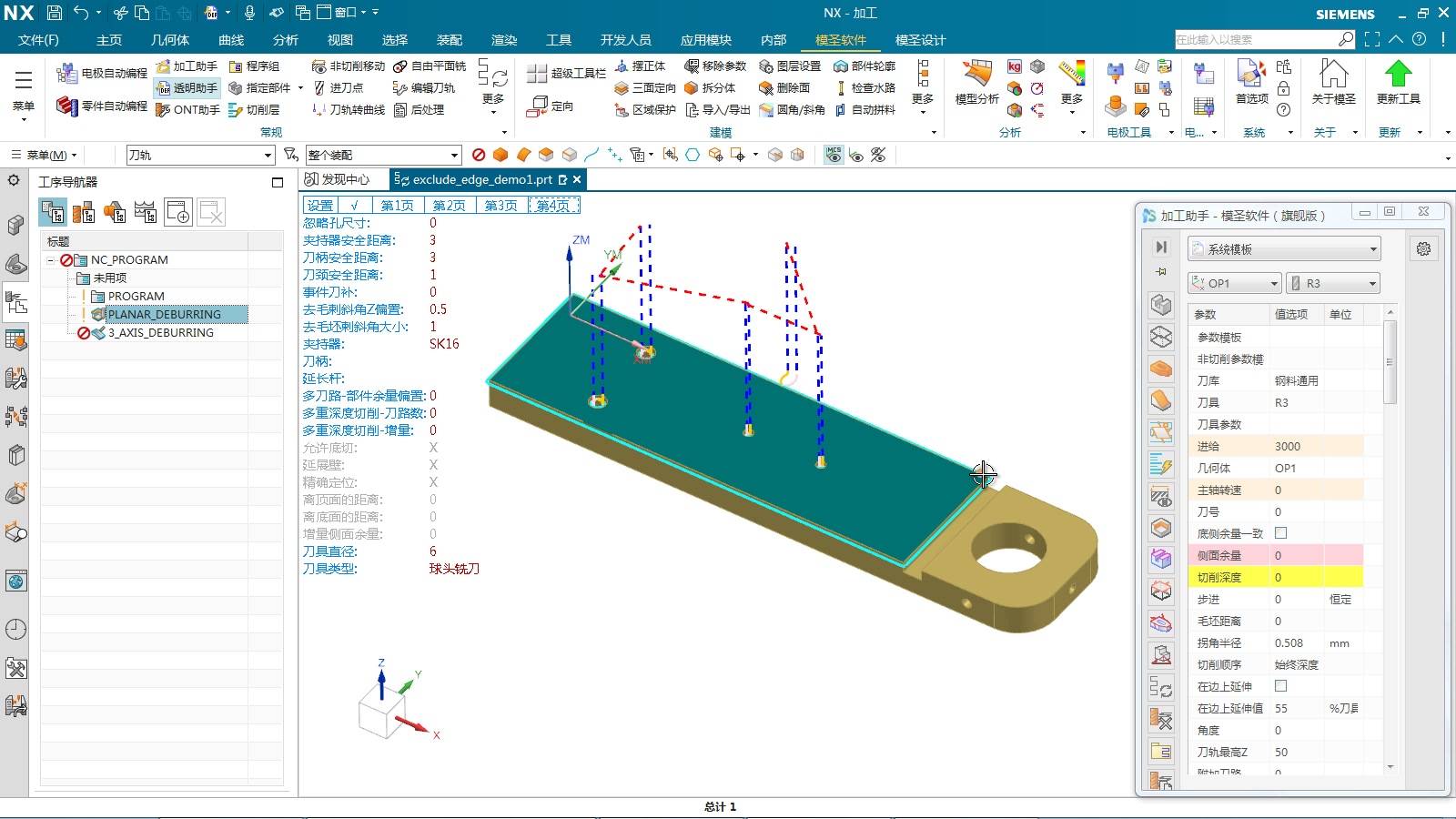Expand 指定部件 dropdown arrow
The width and height of the screenshot is (1456, 819).
click(x=301, y=88)
